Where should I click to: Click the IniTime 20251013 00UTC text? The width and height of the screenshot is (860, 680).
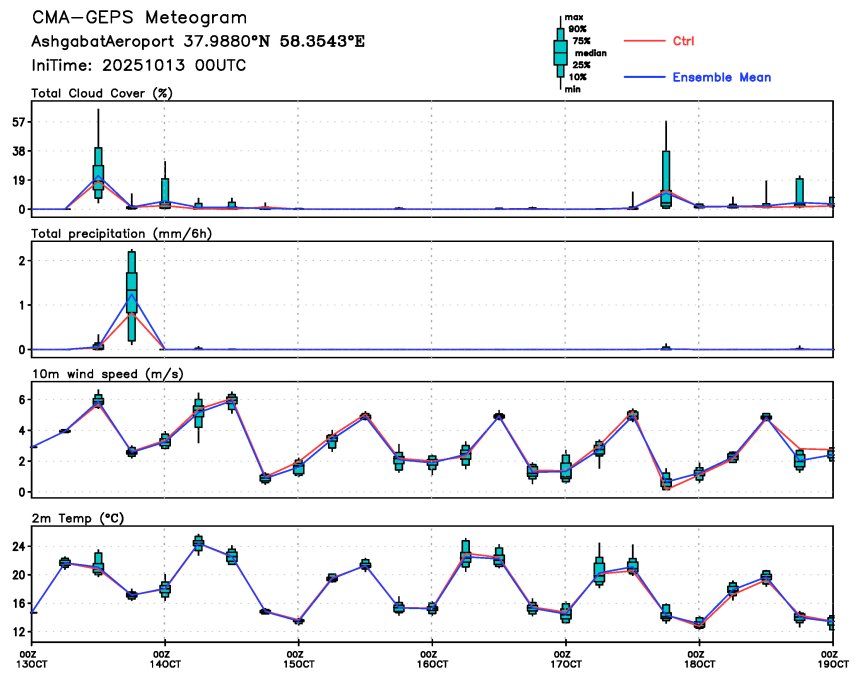pos(138,65)
